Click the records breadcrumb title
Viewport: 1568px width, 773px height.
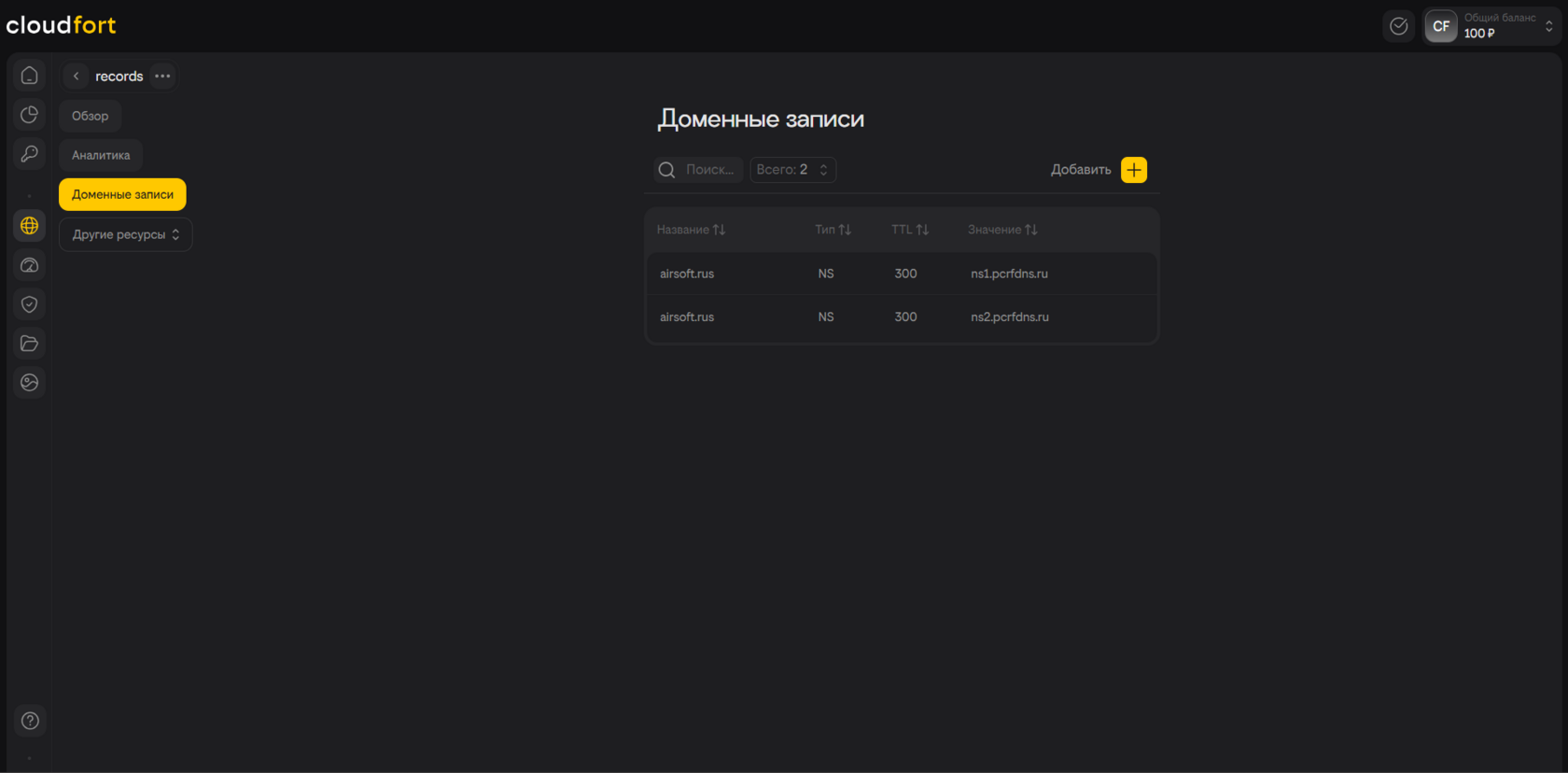119,77
